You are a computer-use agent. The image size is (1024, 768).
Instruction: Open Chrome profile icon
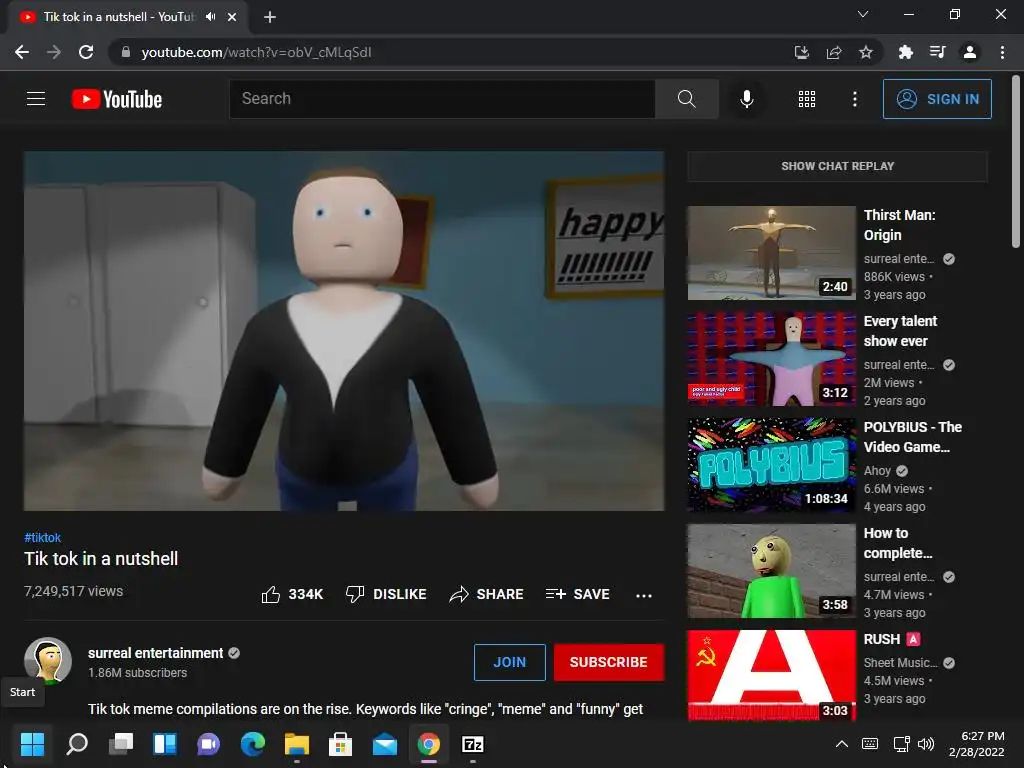970,52
